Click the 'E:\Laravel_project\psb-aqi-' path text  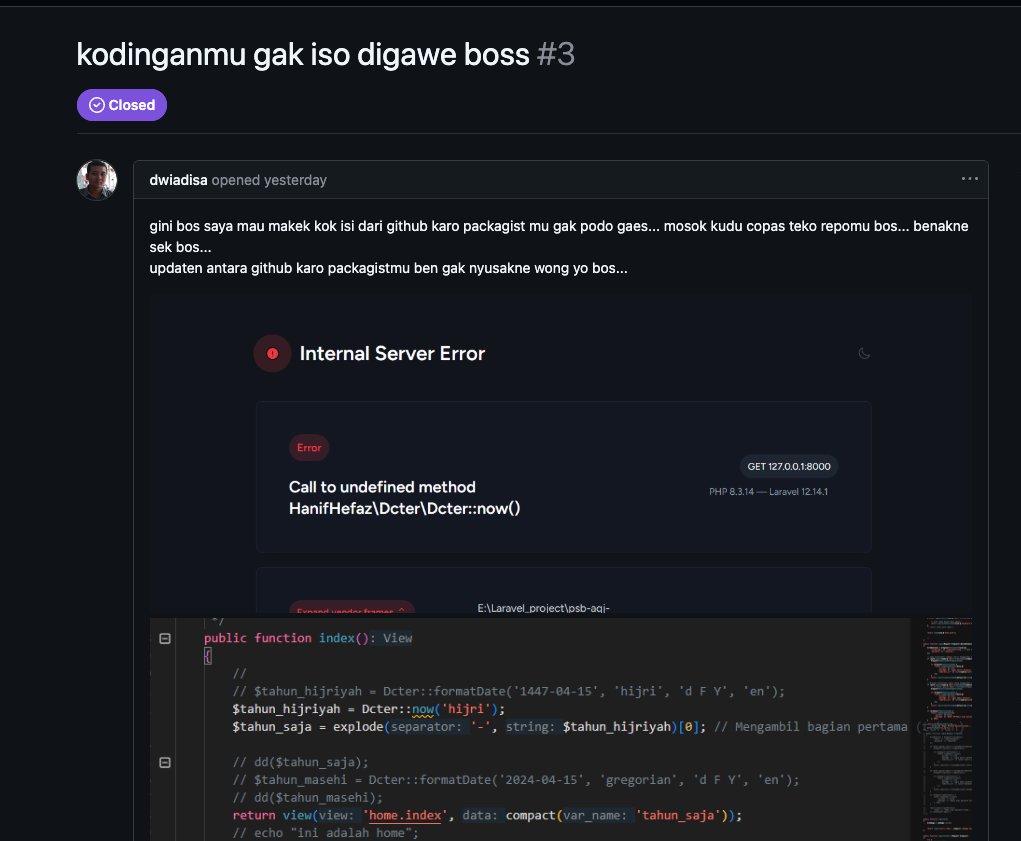point(543,608)
